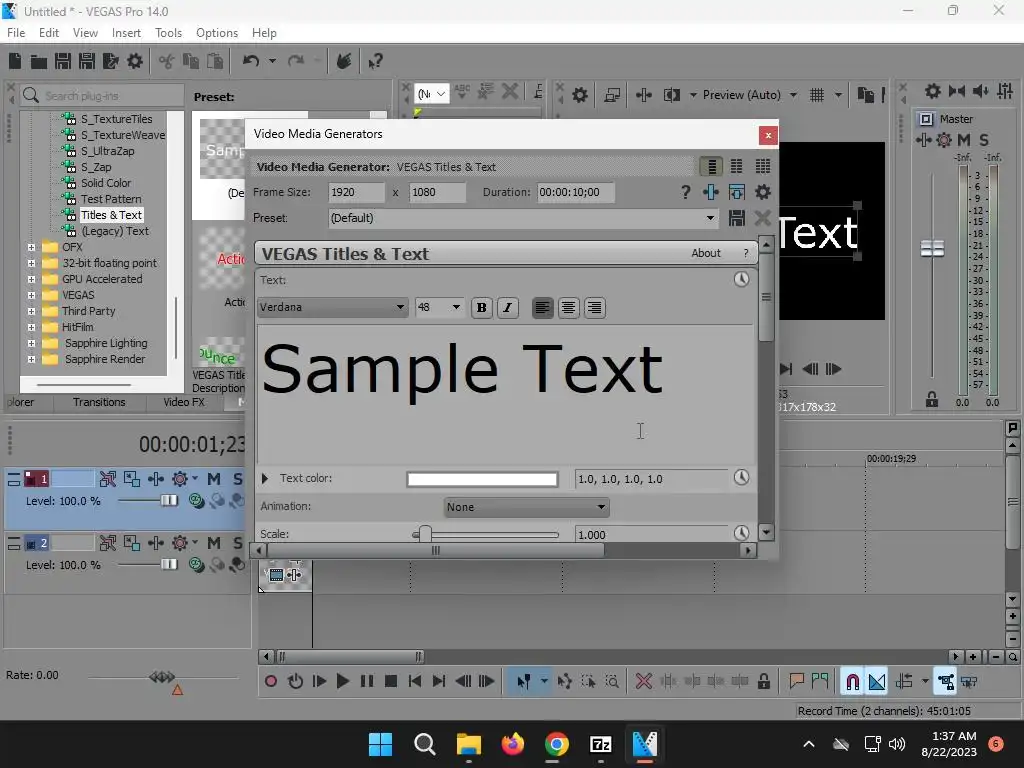Open animation clock for Text field

click(x=741, y=280)
